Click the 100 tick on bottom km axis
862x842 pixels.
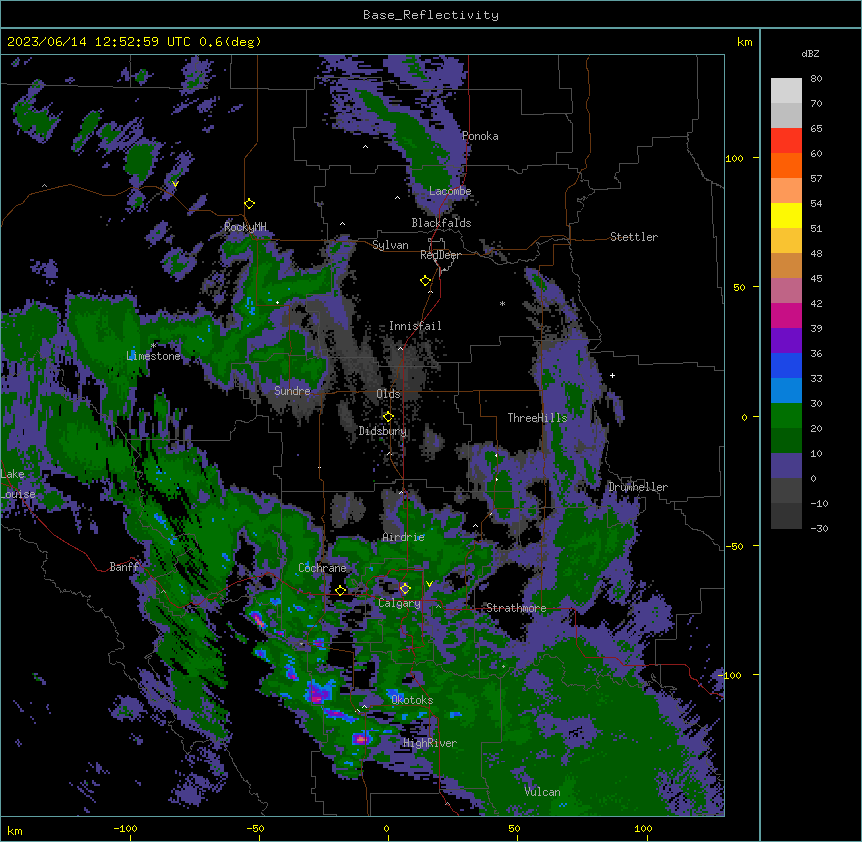[643, 828]
